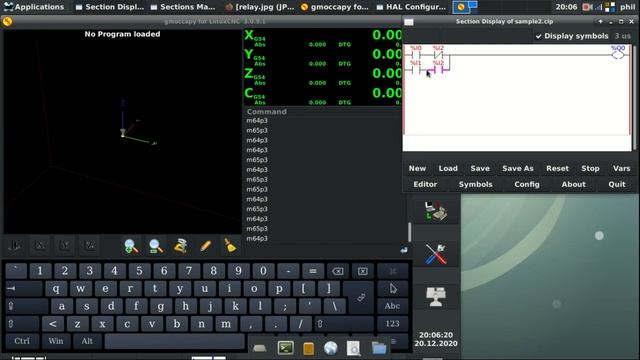This screenshot has width=640, height=360.
Task: Click the pencil tool path icon
Action: click(205, 246)
